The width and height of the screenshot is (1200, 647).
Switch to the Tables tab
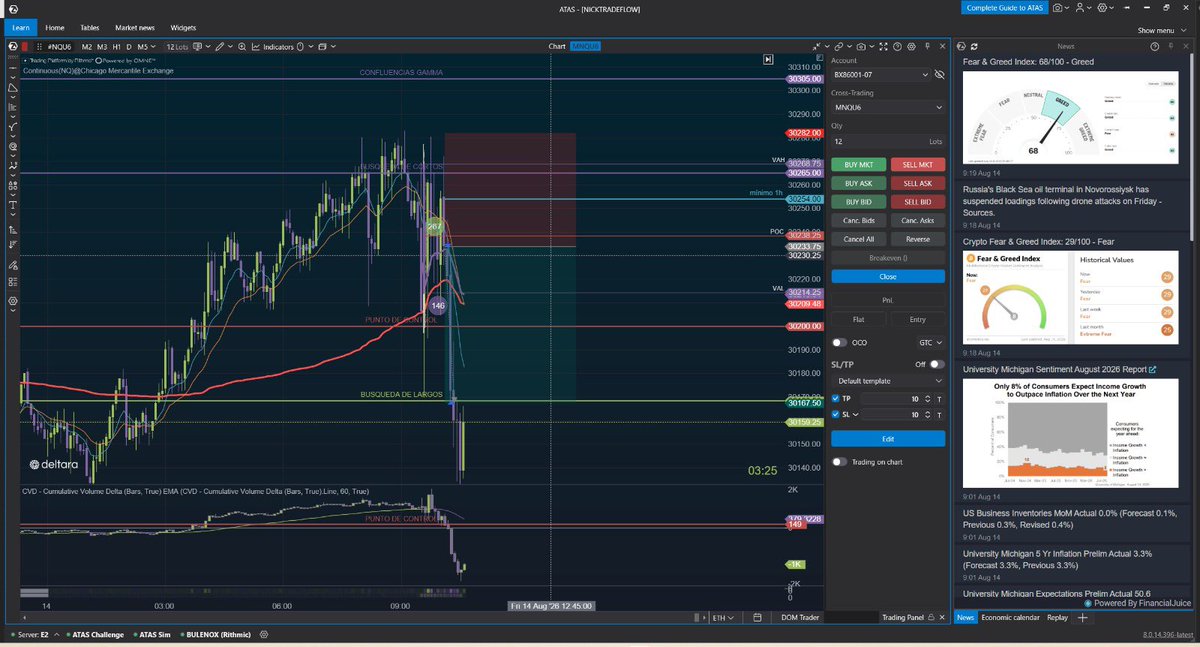tap(91, 28)
